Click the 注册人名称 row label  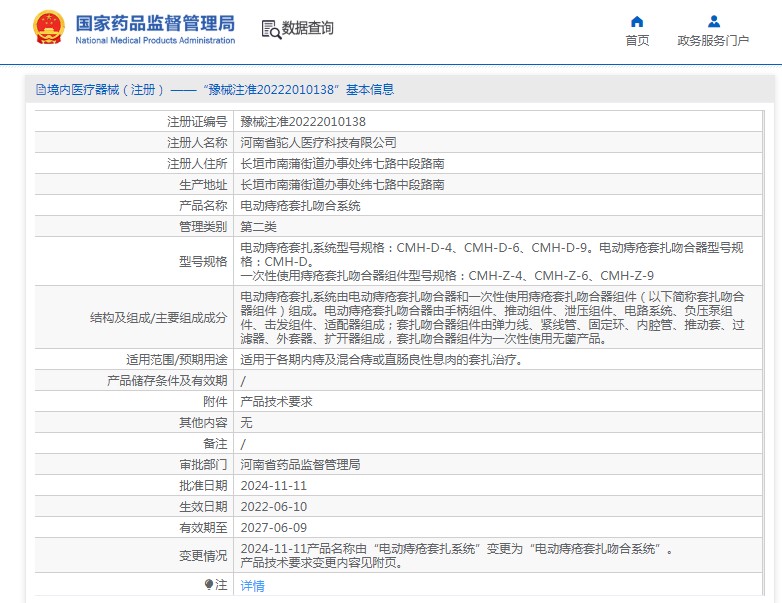pyautogui.click(x=197, y=143)
